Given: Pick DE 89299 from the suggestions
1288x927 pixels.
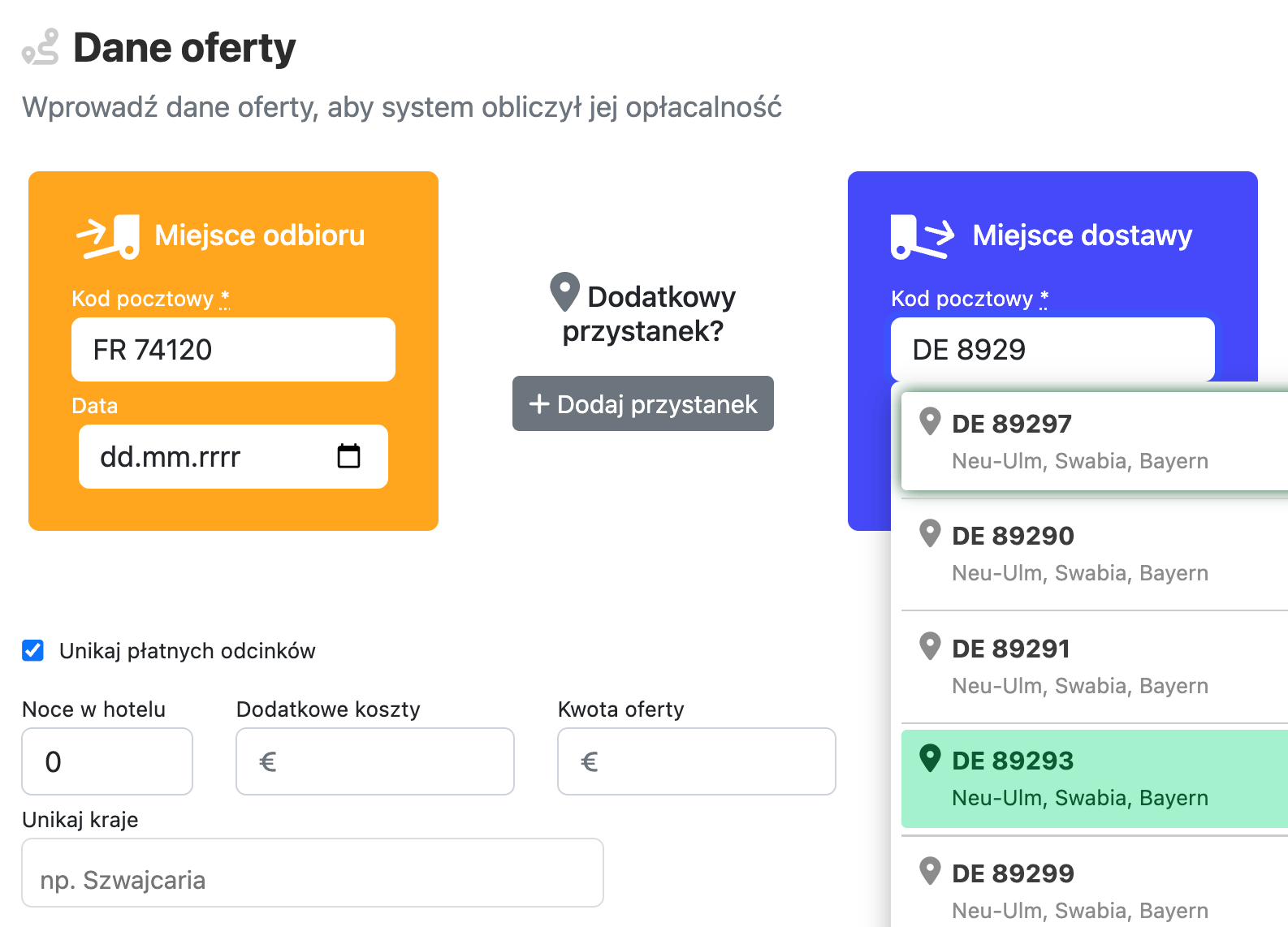Looking at the screenshot, I should point(1095,886).
